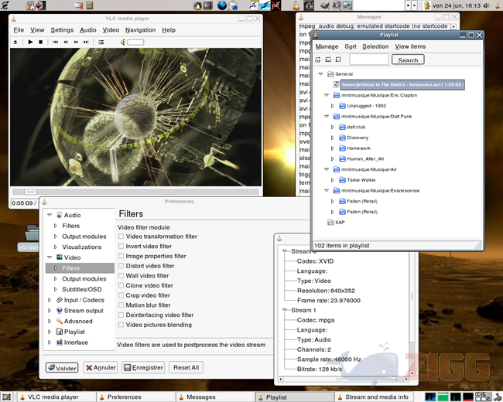The width and height of the screenshot is (503, 402).
Task: Click the Play button in VLC player
Action: point(30,42)
